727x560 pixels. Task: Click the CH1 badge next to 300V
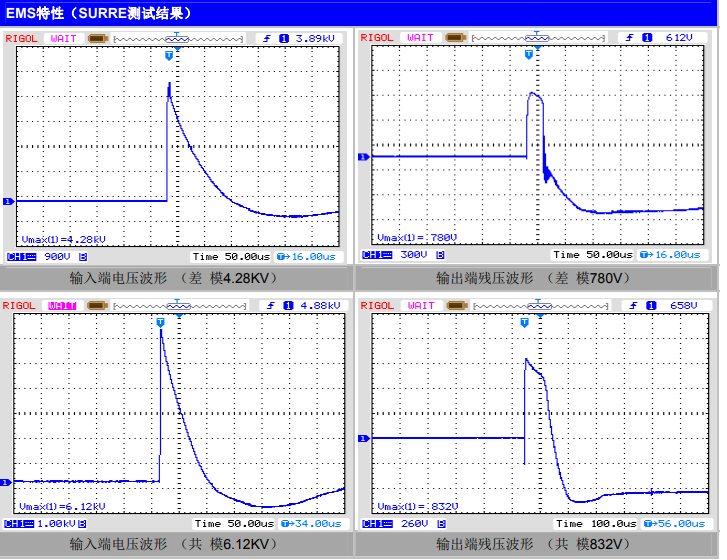pos(377,255)
